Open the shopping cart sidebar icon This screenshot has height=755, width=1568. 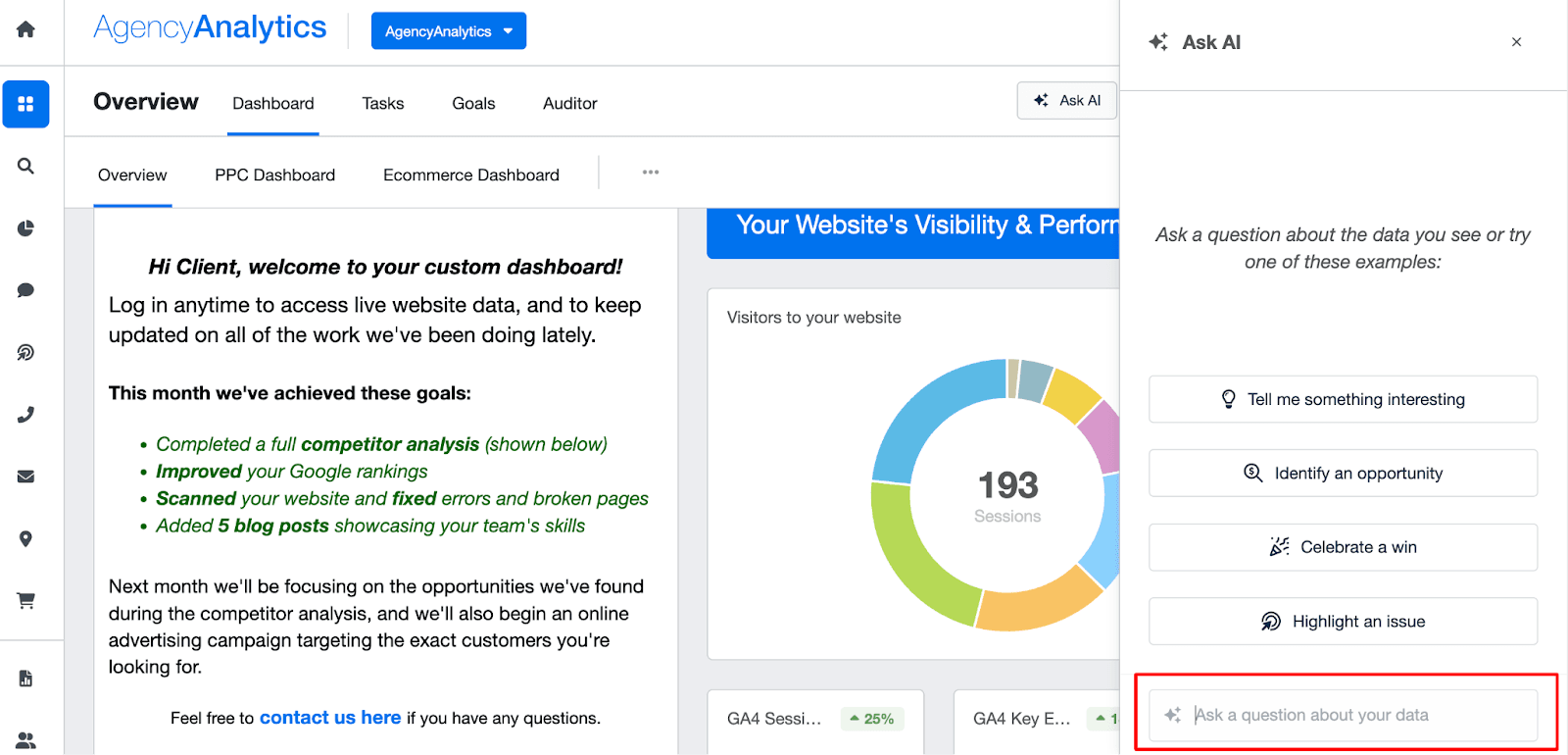[26, 600]
